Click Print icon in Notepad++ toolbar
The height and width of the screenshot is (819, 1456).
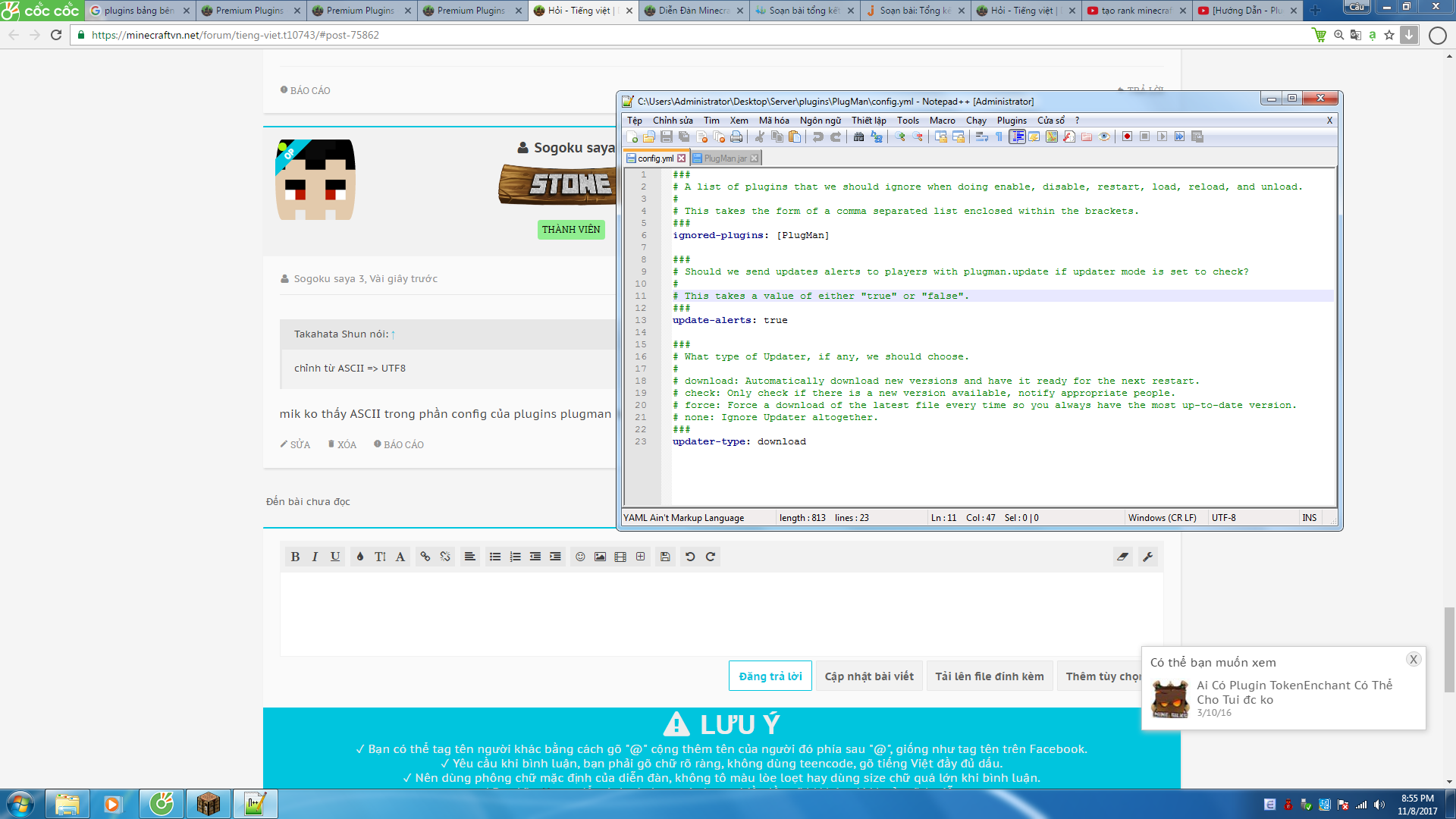(x=736, y=137)
